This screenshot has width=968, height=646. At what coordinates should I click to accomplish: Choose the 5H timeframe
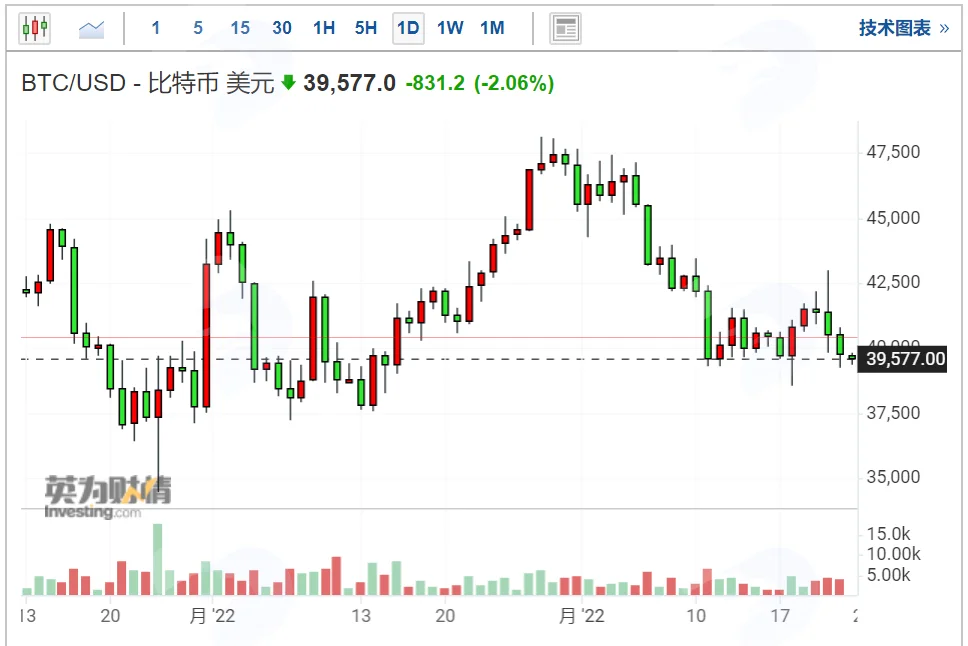click(x=366, y=28)
